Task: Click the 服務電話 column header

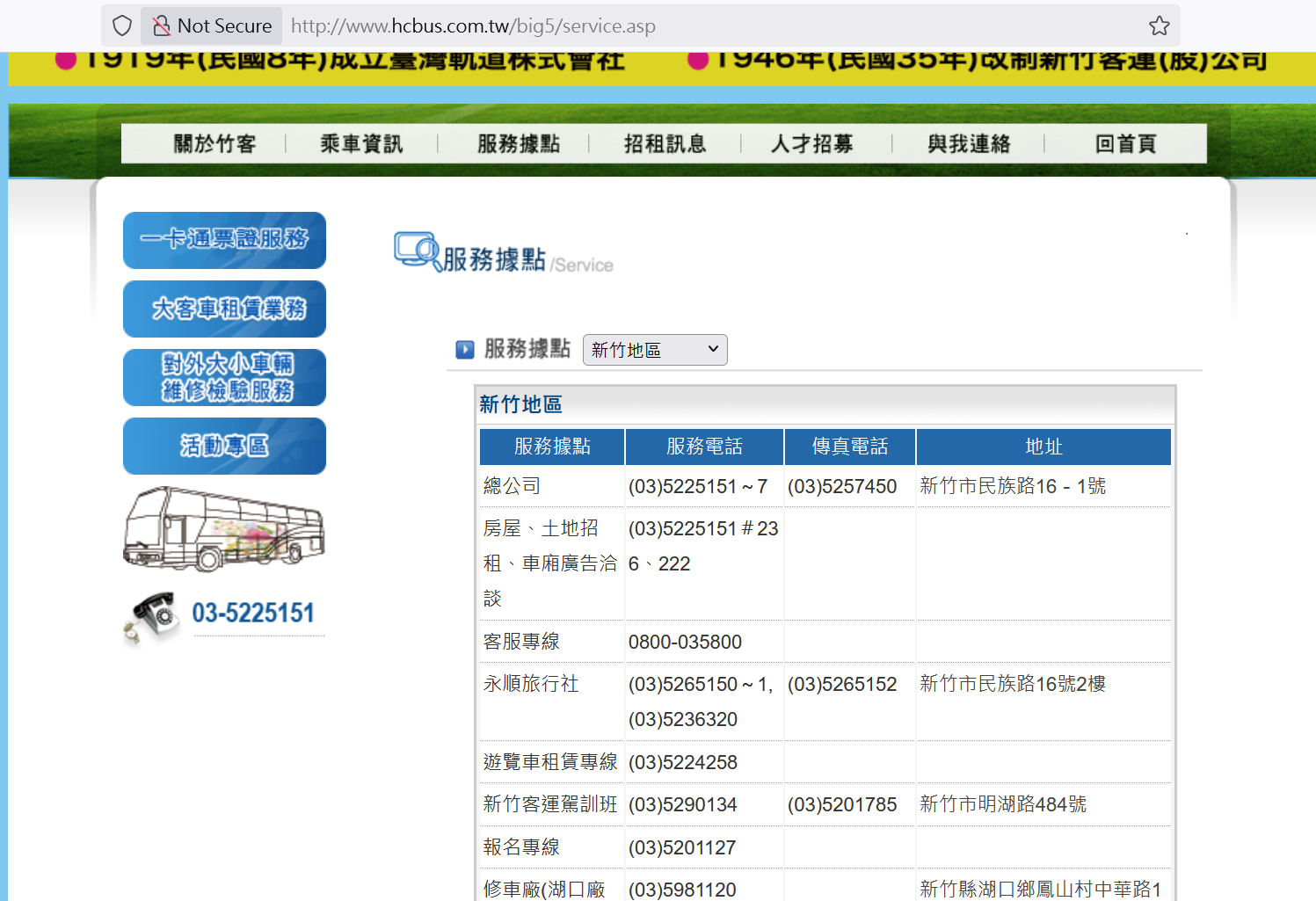Action: tap(704, 447)
